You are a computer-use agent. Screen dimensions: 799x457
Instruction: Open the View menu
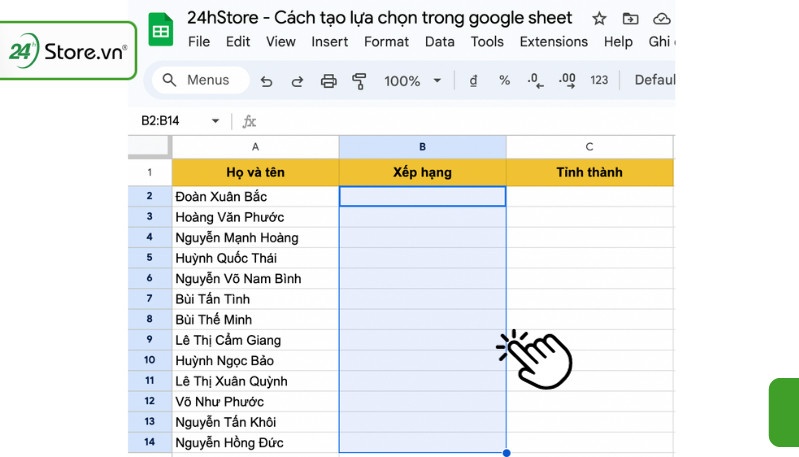point(281,42)
